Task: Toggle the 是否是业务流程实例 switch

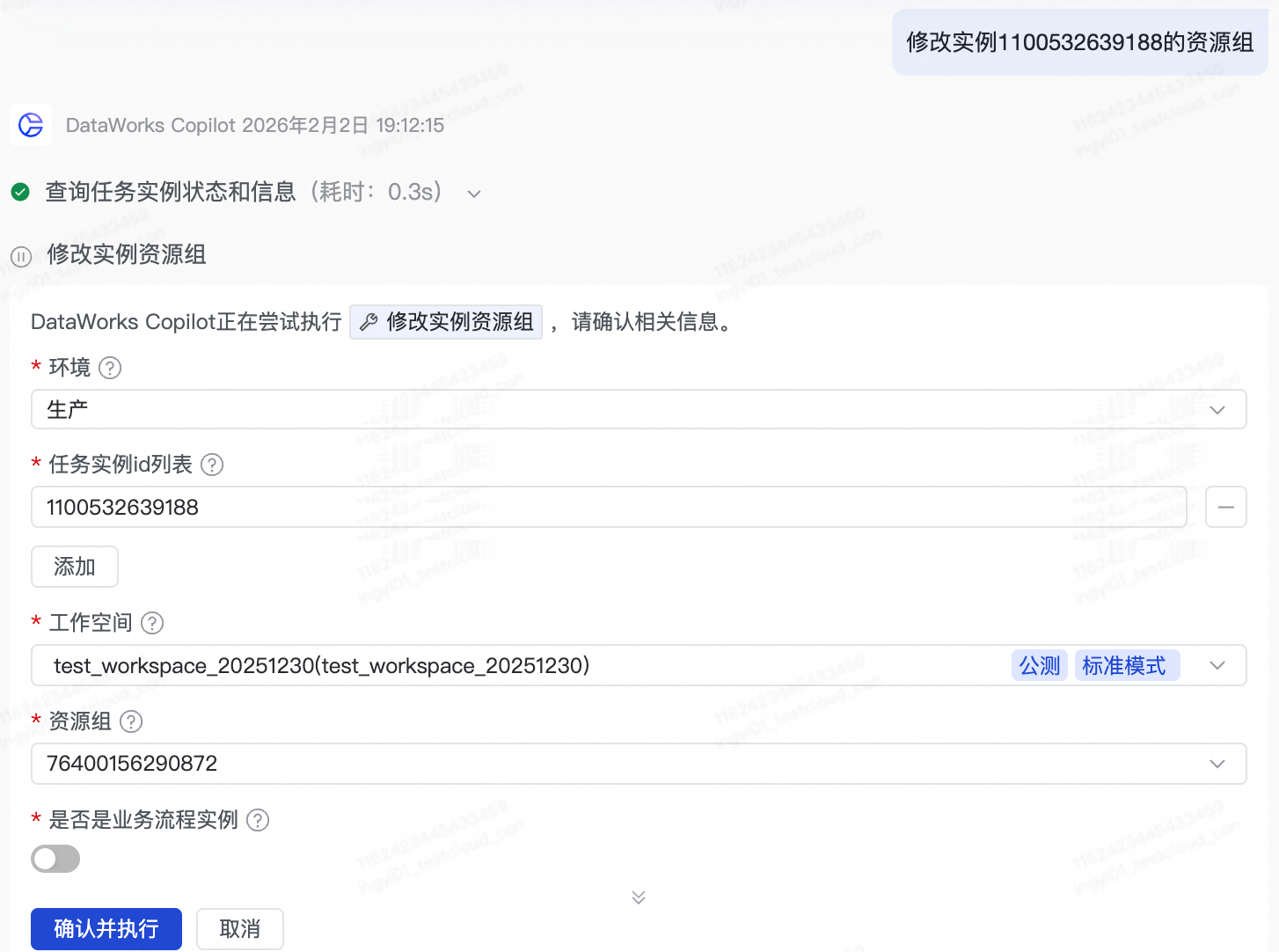Action: [55, 859]
